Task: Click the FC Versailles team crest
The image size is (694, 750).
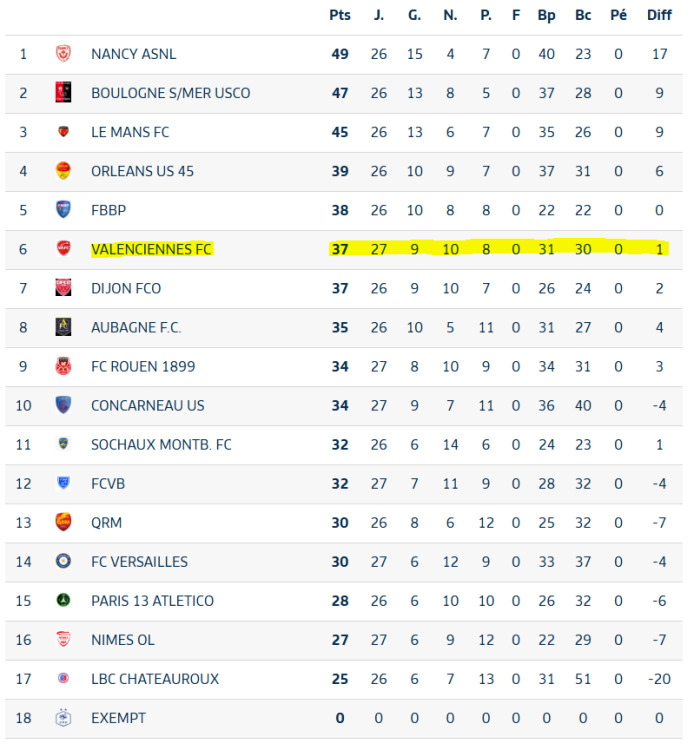Action: click(x=63, y=562)
